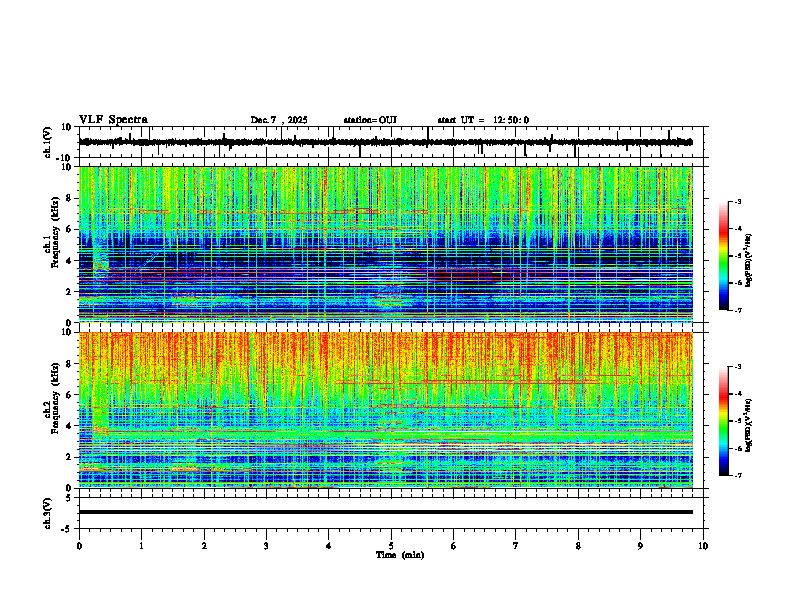Click the "8" tick on the time axis
Image resolution: width=792 pixels, height=612 pixels.
coord(578,546)
